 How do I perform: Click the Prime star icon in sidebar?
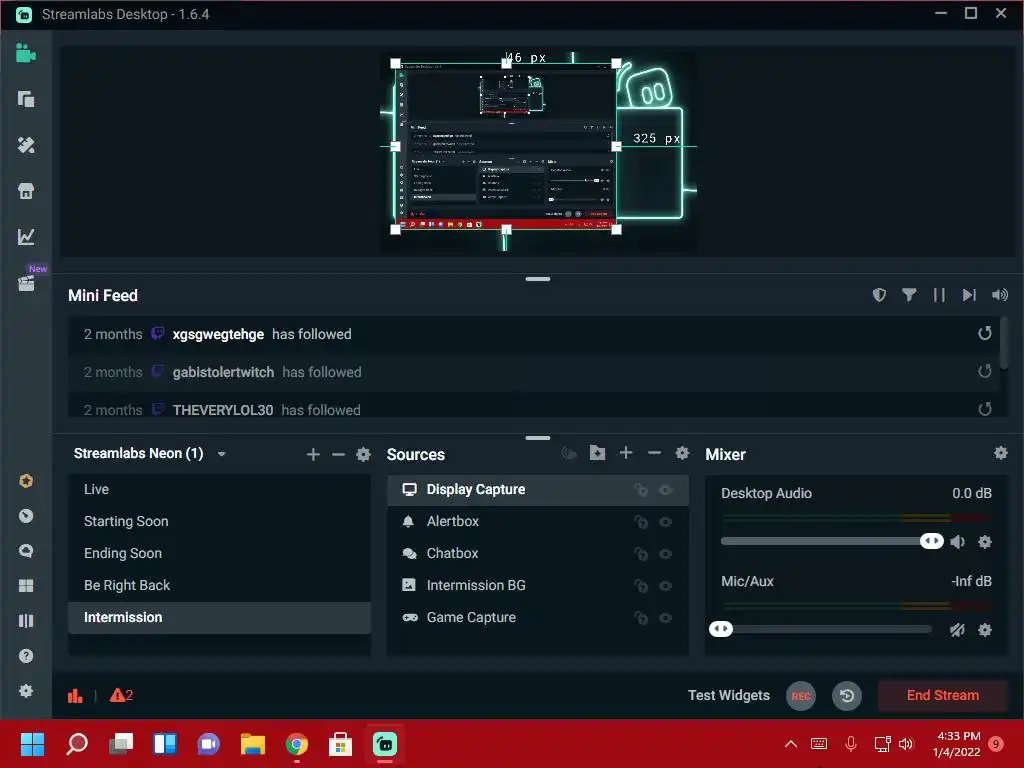click(26, 481)
